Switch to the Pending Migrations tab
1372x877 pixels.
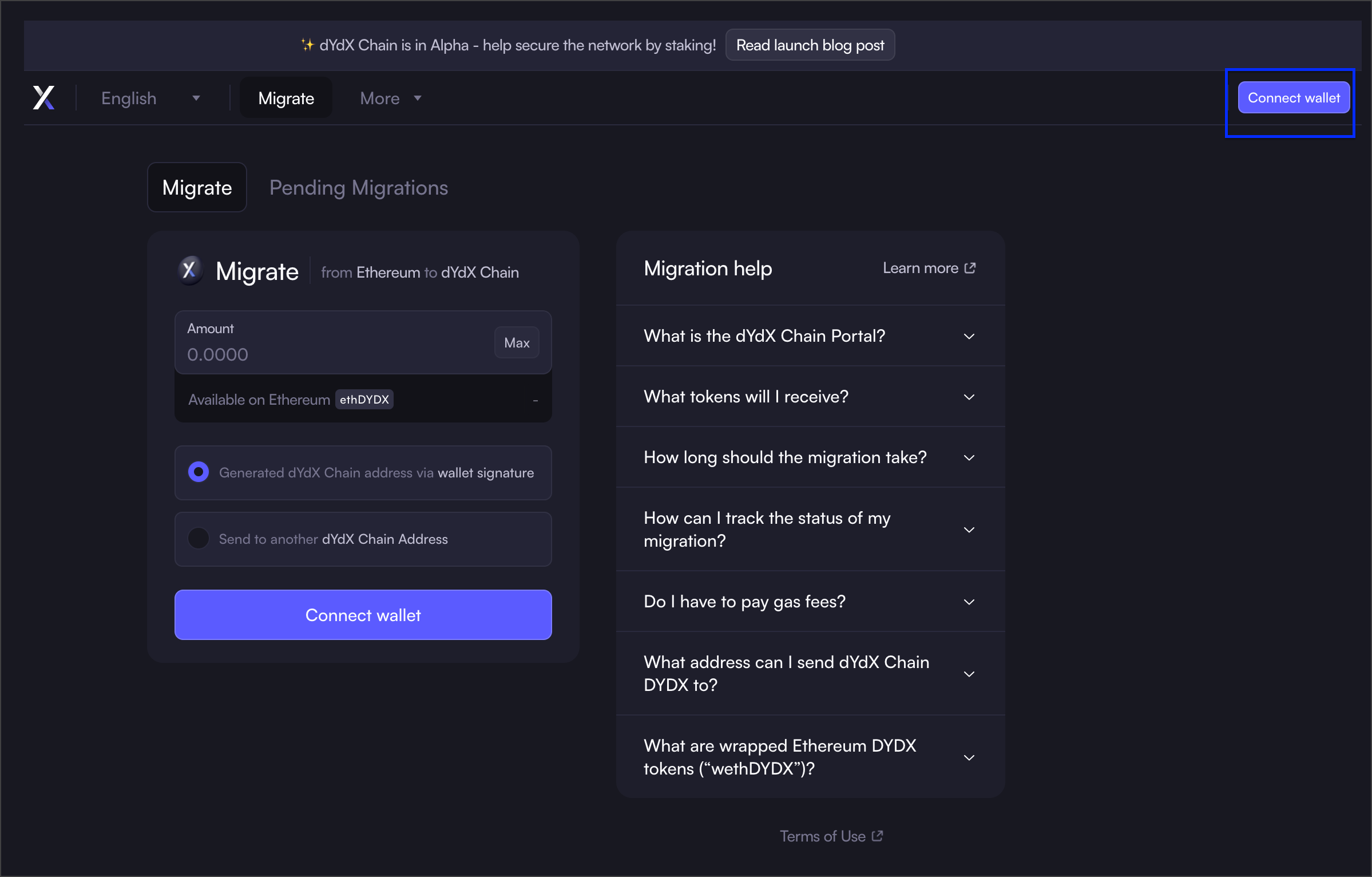359,188
